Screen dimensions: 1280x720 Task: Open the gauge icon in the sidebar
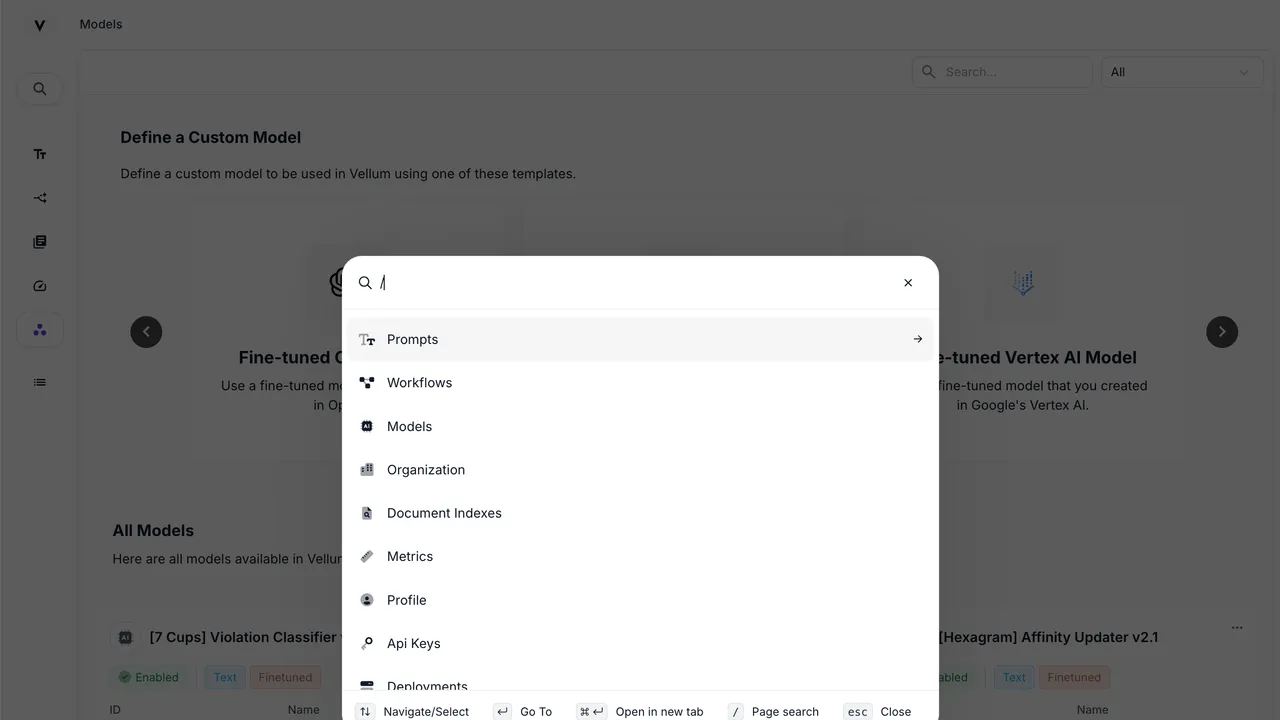[40, 286]
